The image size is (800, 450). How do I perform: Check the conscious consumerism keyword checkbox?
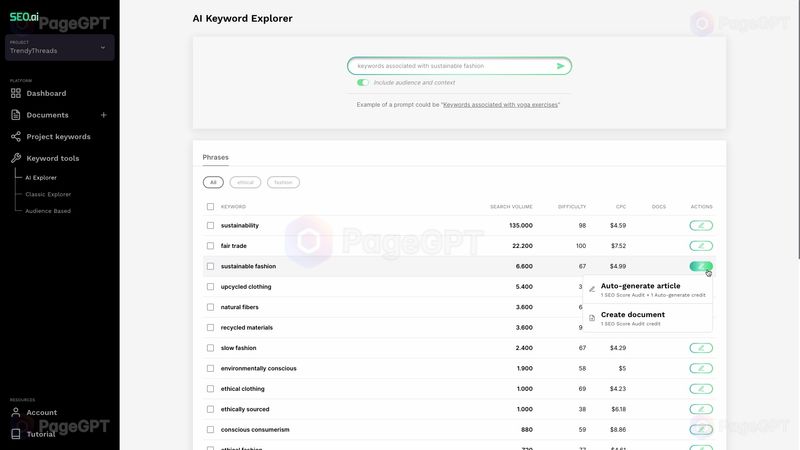210,430
